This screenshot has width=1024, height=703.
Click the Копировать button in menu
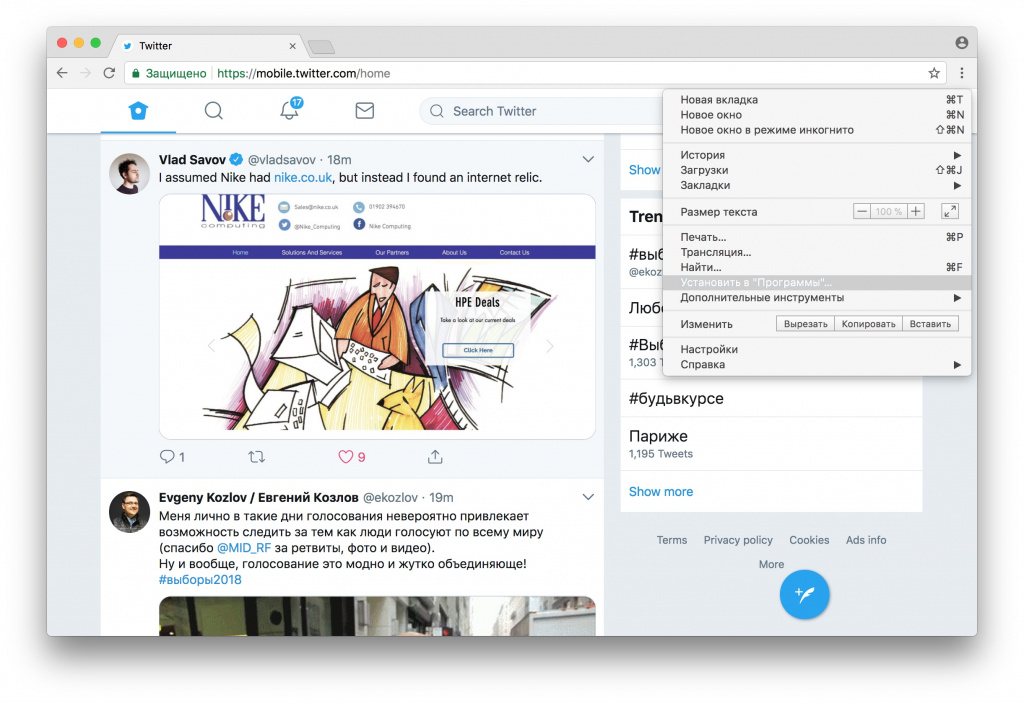pyautogui.click(x=868, y=324)
